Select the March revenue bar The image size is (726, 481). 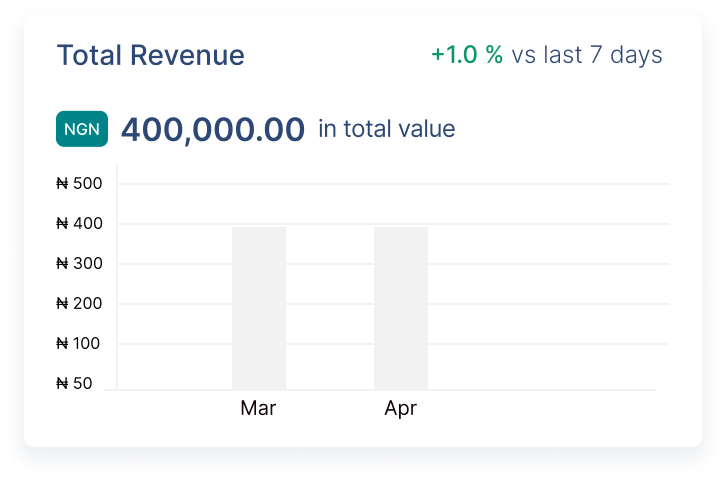(x=259, y=308)
